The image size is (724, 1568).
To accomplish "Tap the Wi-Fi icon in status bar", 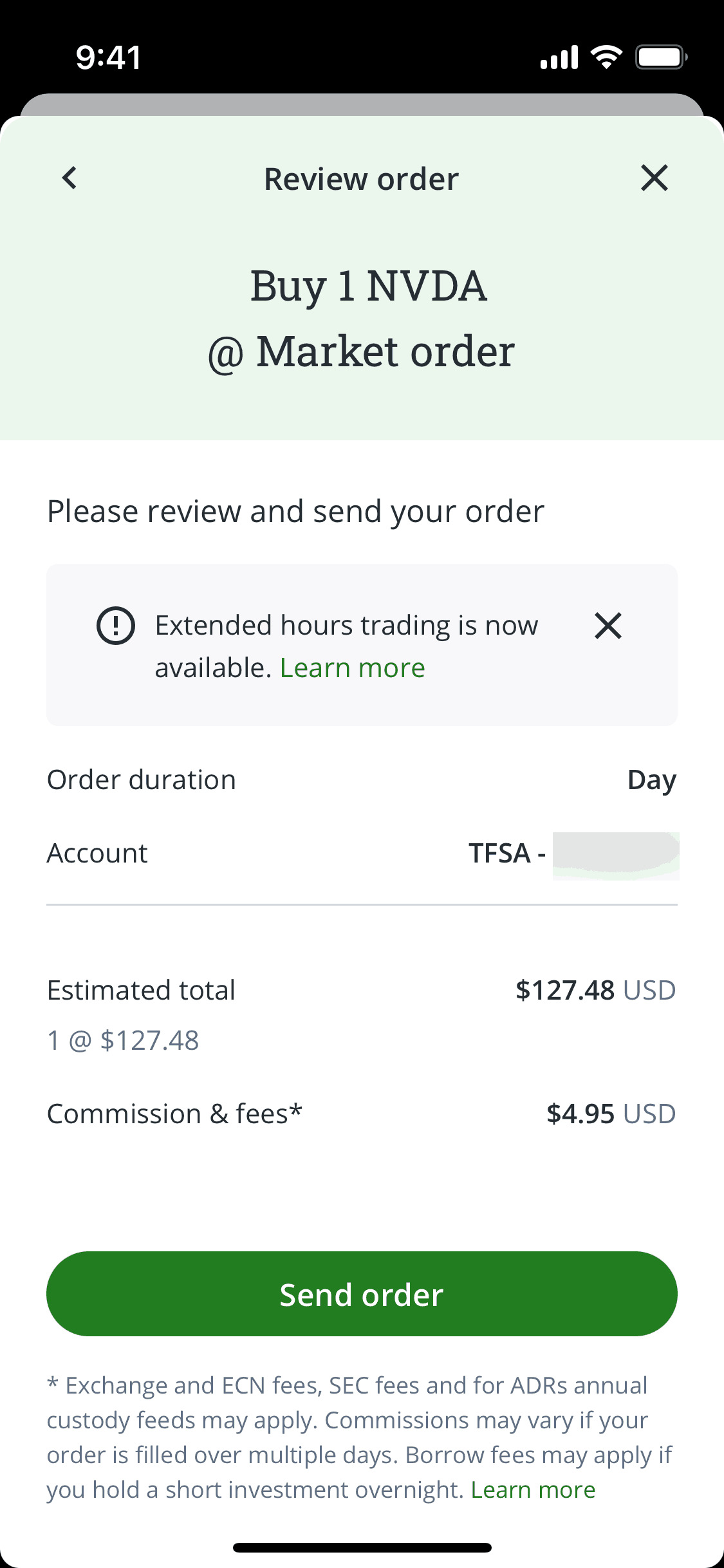I will pos(606,57).
